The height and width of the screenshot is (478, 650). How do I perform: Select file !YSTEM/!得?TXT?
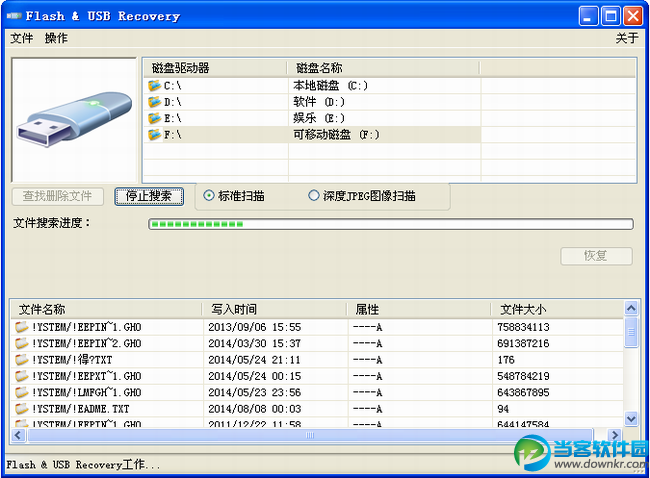pyautogui.click(x=72, y=359)
